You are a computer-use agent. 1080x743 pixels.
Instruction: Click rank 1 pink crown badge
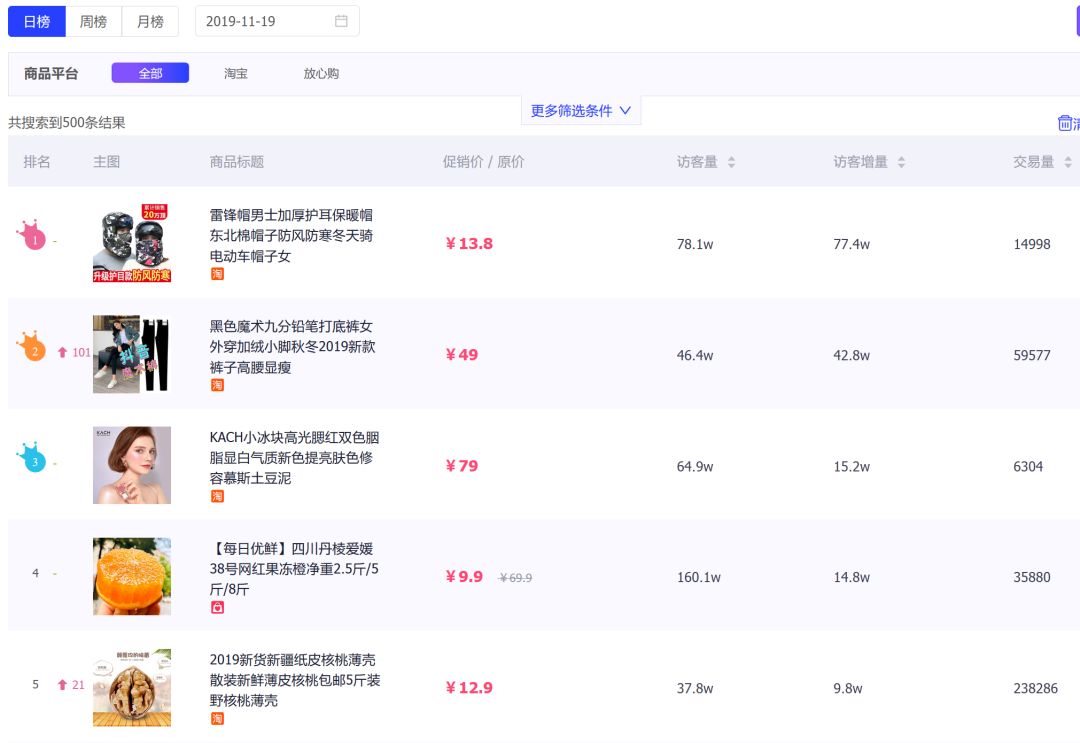(x=32, y=236)
